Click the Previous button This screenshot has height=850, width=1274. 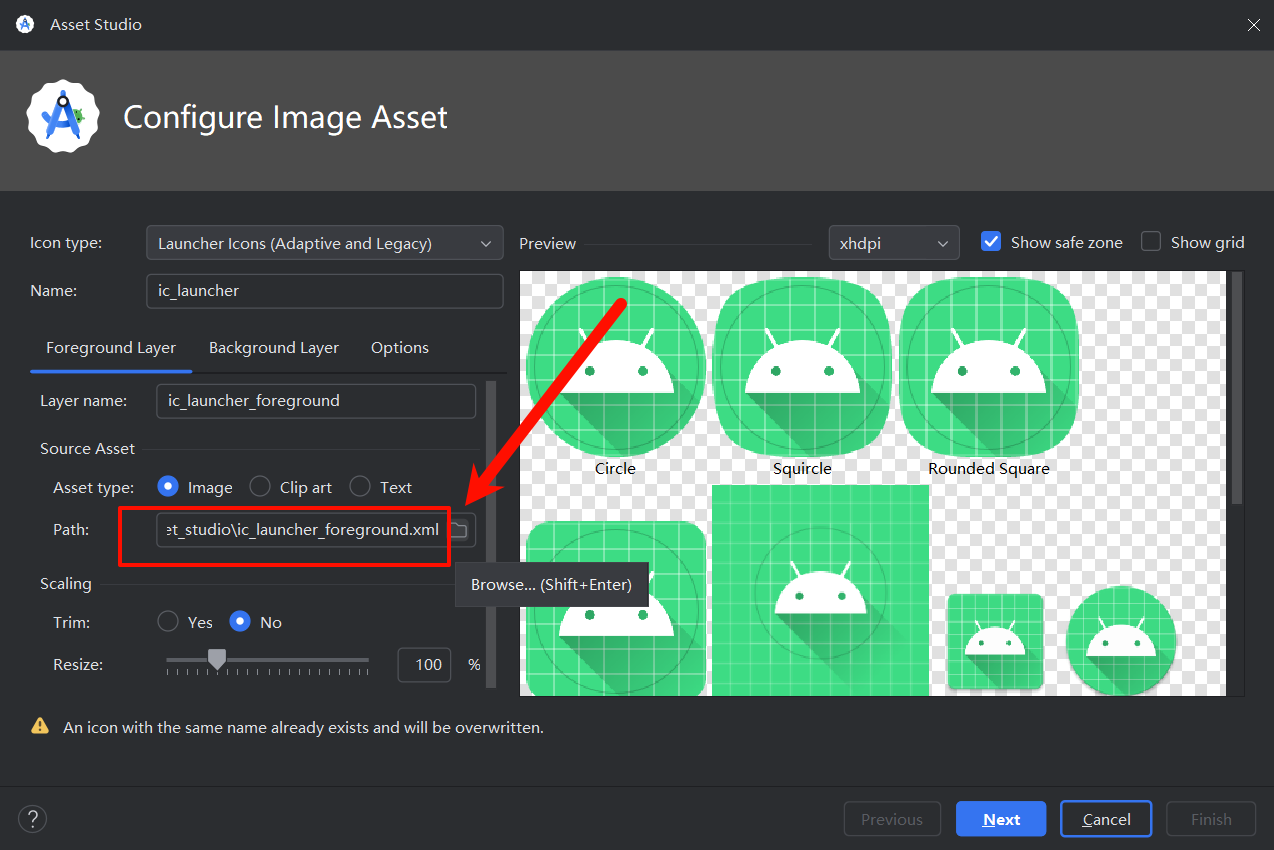892,819
